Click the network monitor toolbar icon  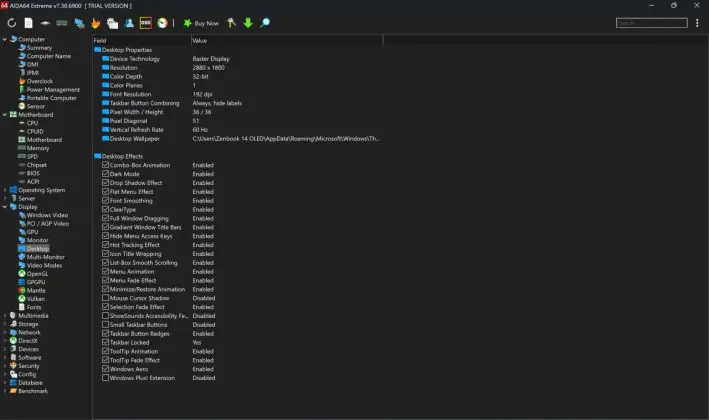tap(79, 23)
